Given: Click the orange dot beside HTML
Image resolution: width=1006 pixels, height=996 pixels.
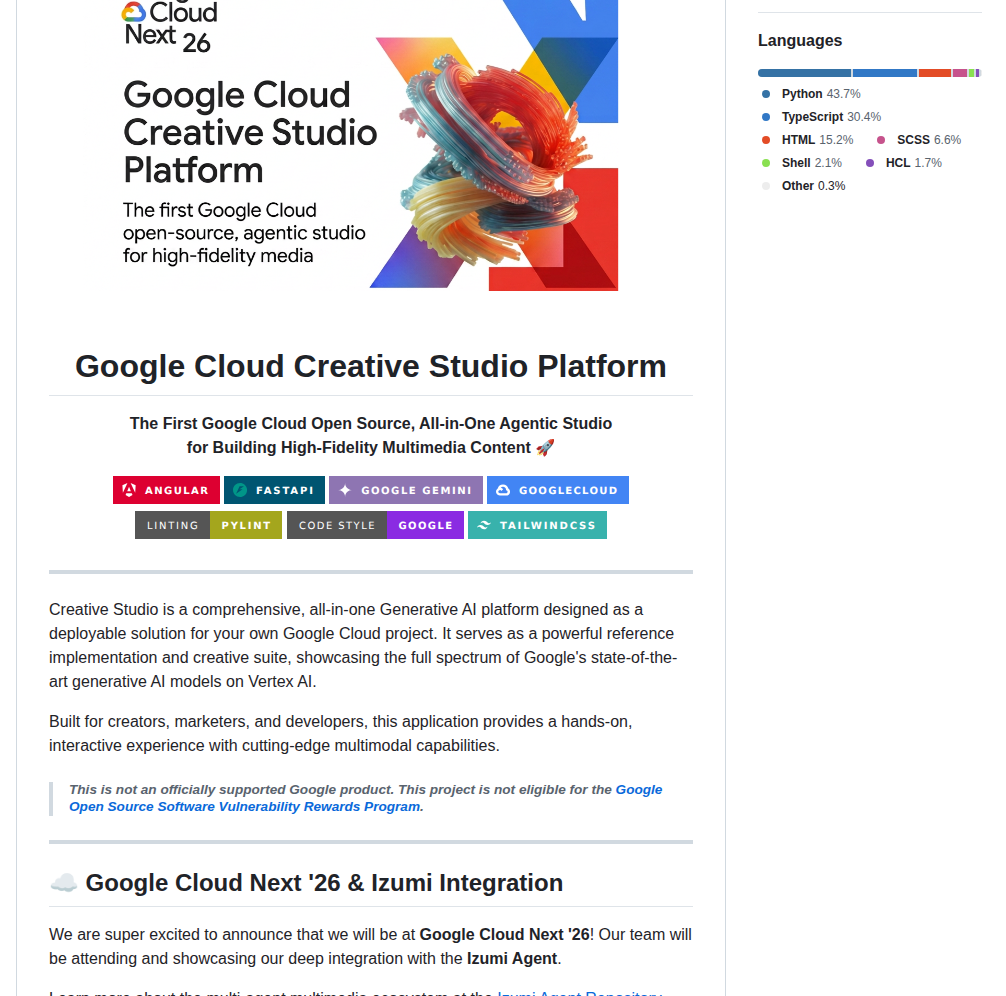Looking at the screenshot, I should (765, 140).
